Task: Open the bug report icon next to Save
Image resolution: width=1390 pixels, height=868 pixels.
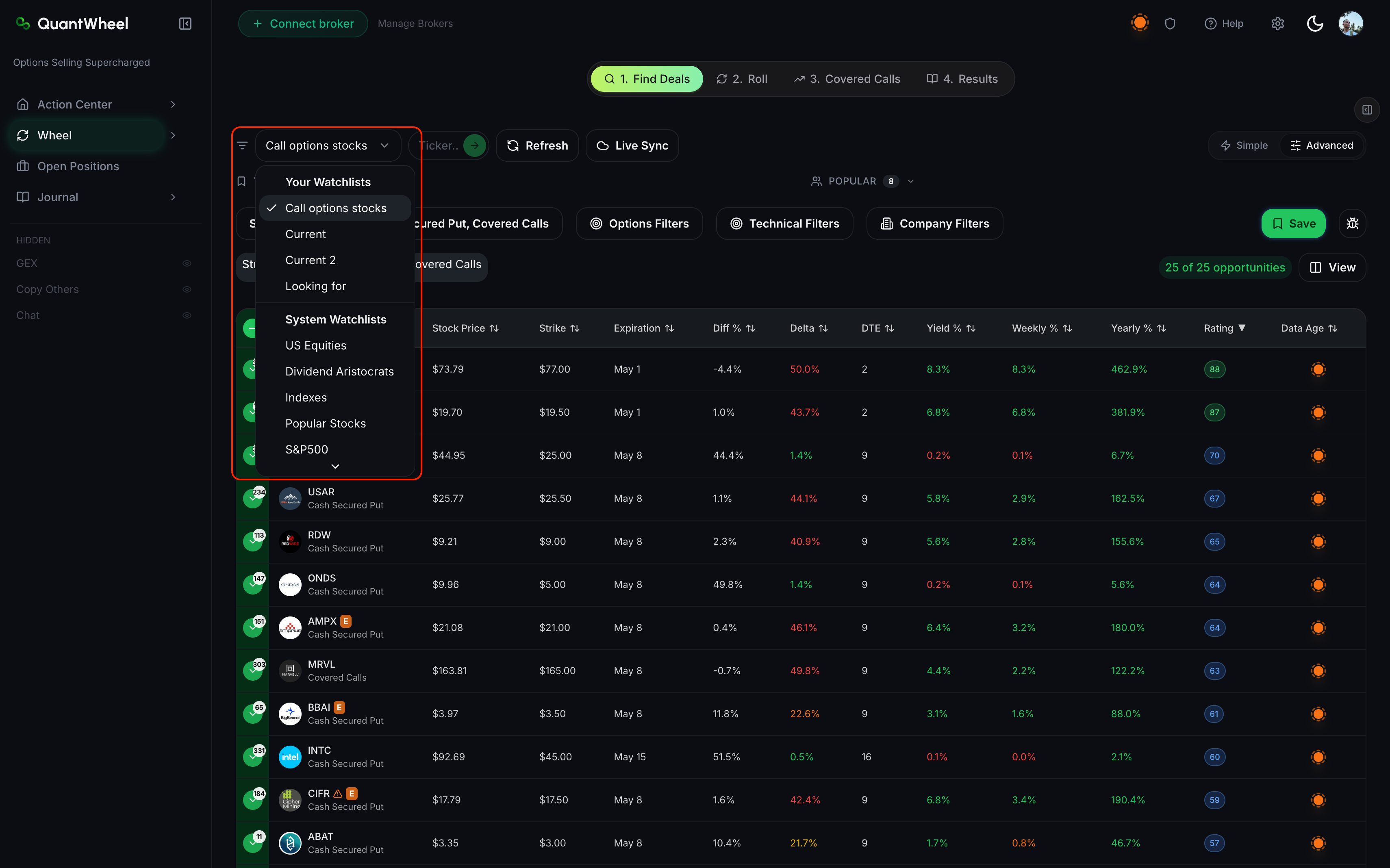Action: click(1352, 224)
